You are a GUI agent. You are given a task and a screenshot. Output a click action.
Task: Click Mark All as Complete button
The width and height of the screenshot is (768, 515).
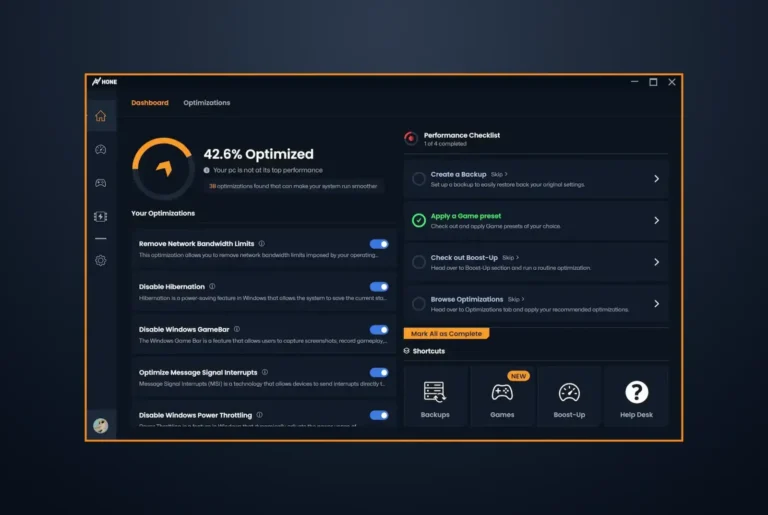click(x=446, y=334)
